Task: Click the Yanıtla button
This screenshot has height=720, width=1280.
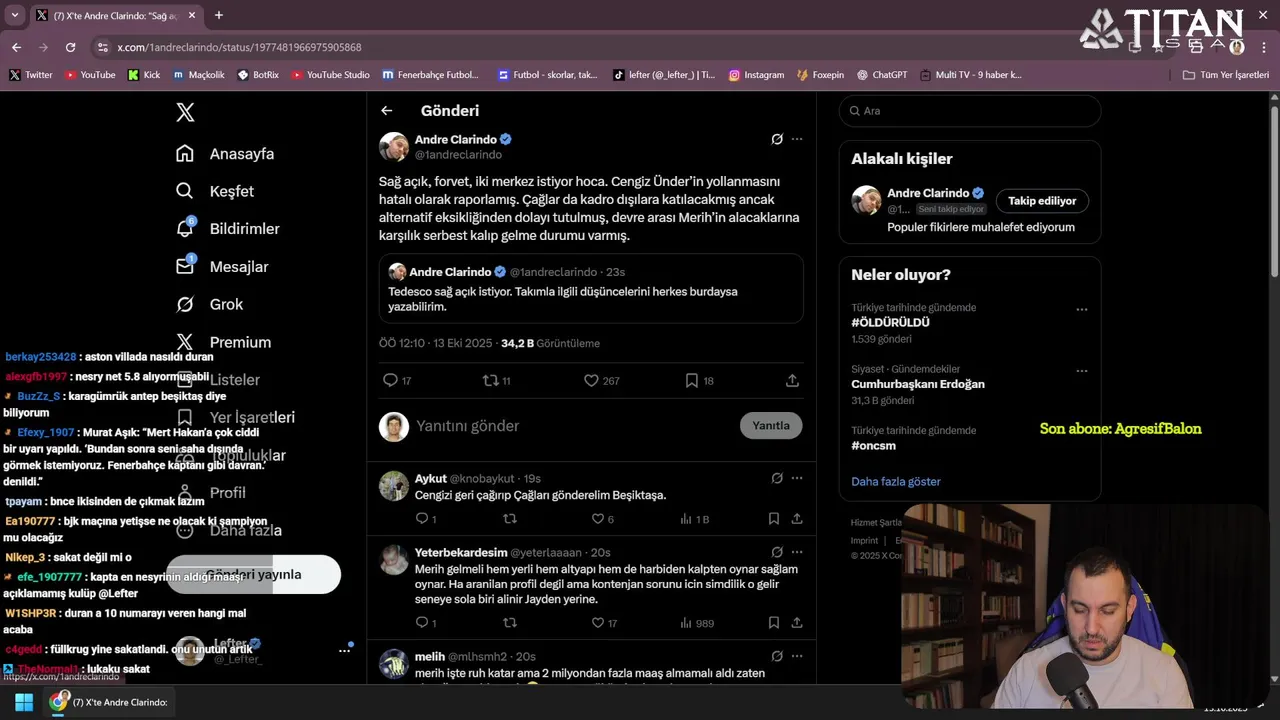Action: (x=771, y=426)
